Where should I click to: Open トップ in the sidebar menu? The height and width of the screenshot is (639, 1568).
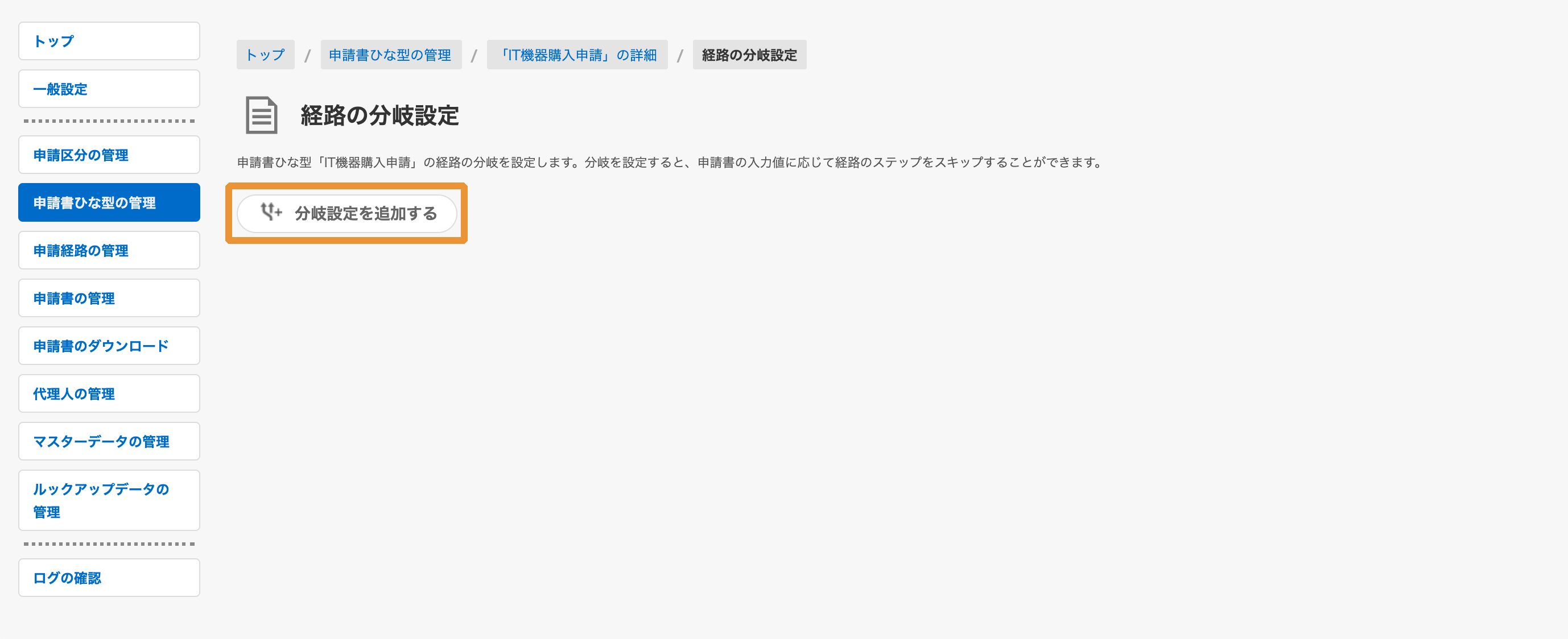pyautogui.click(x=109, y=42)
